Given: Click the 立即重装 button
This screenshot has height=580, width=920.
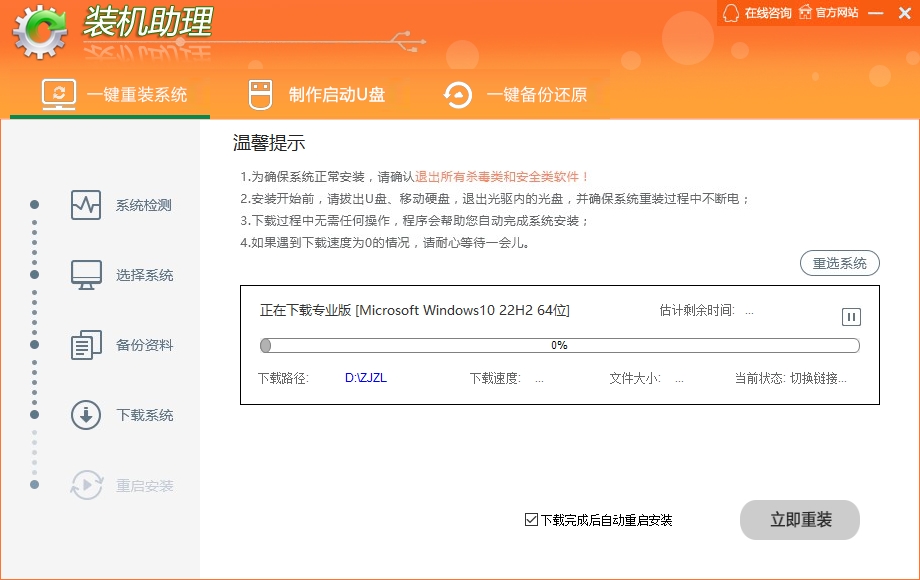Looking at the screenshot, I should coord(800,520).
